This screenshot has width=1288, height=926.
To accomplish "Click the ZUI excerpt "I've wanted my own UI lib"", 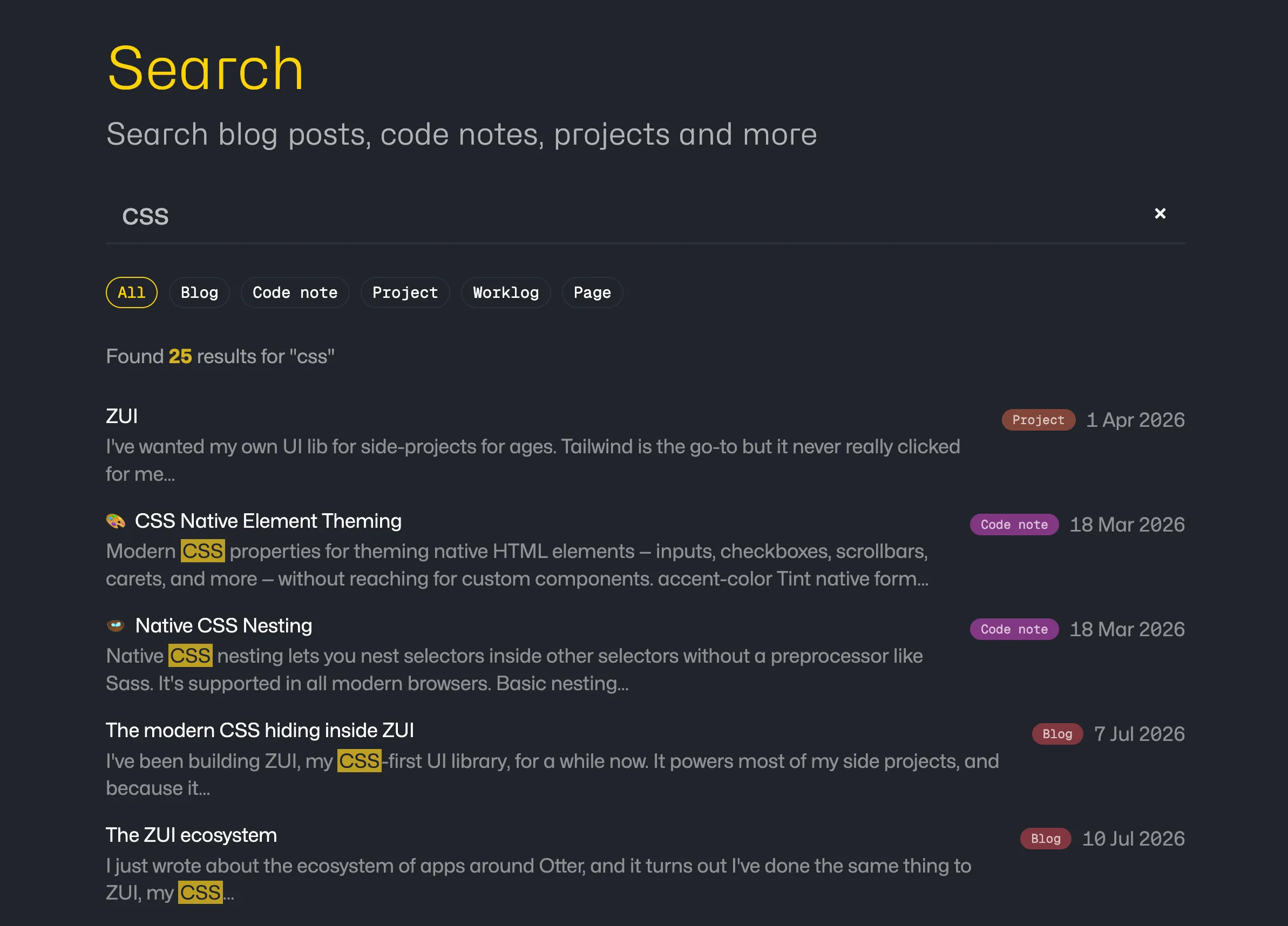I will (x=533, y=460).
